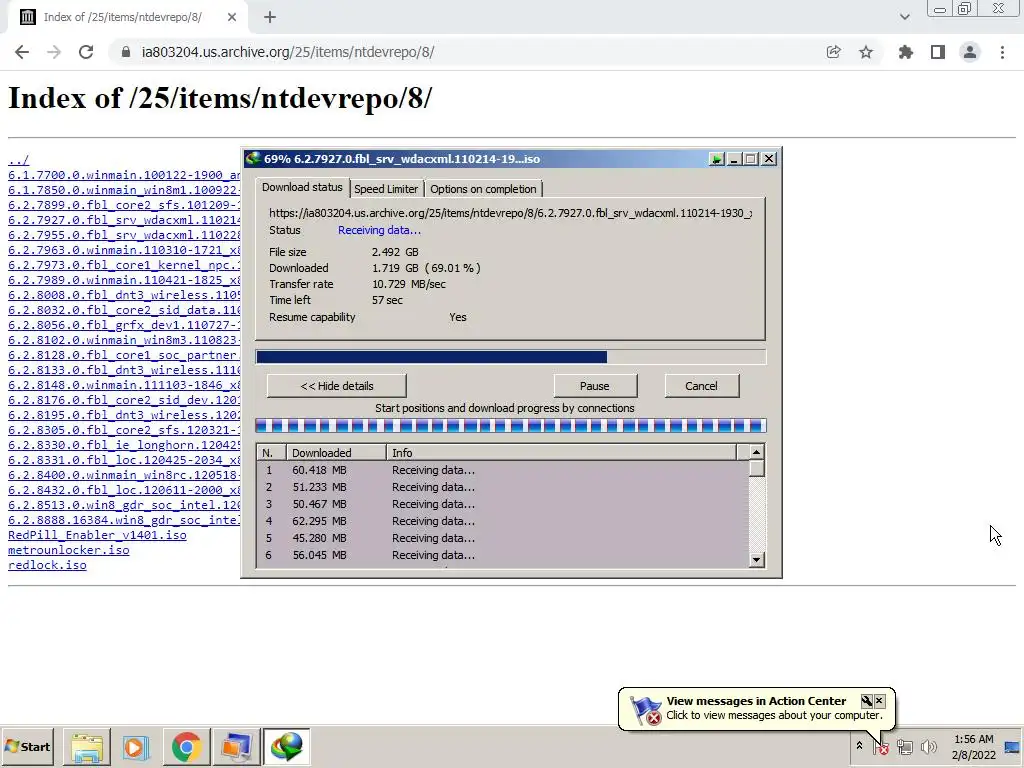Select connection row with 62.295 MB
Image resolution: width=1024 pixels, height=768 pixels.
[503, 521]
